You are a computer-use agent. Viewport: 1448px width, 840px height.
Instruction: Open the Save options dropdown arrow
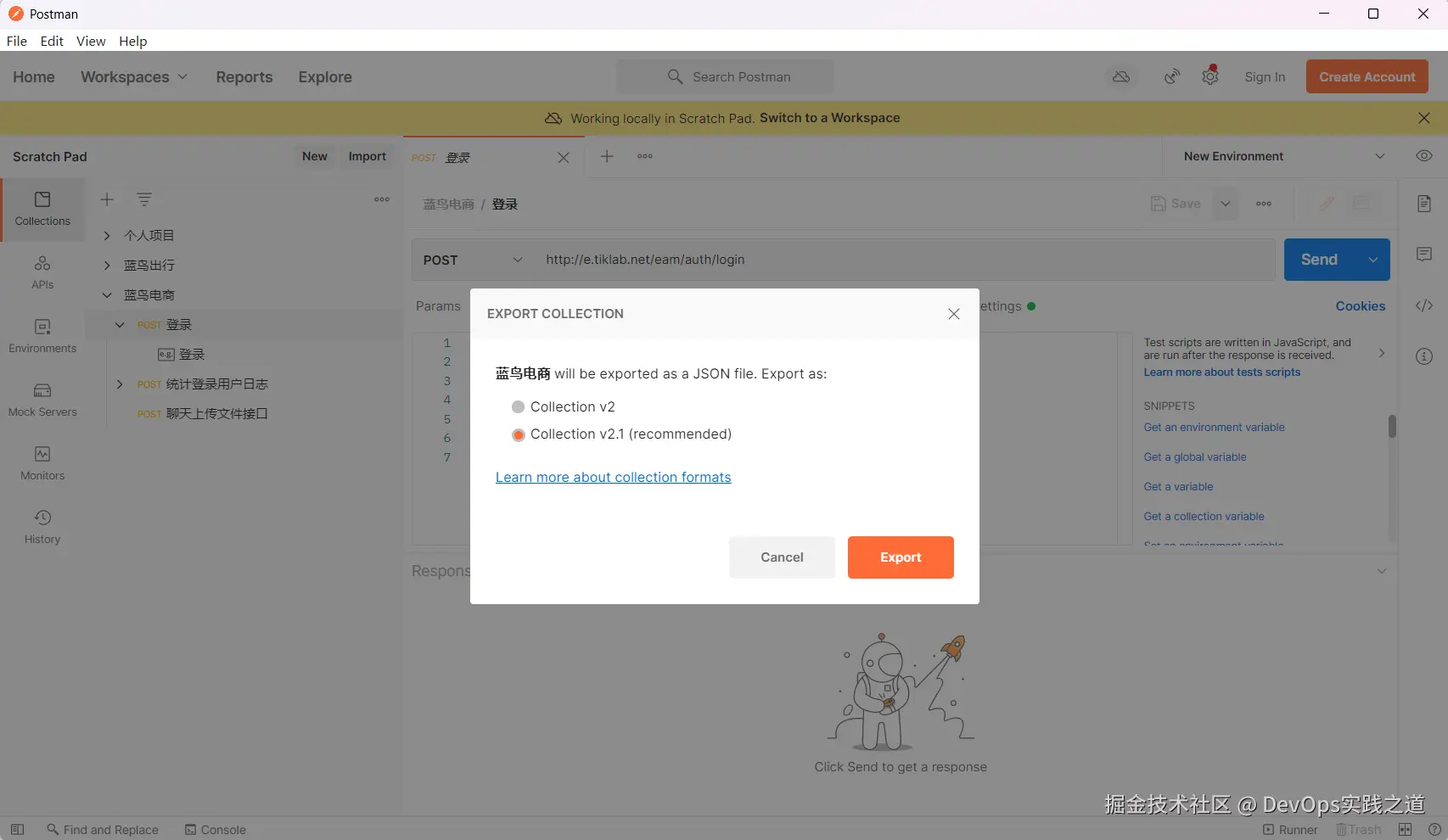click(1226, 204)
